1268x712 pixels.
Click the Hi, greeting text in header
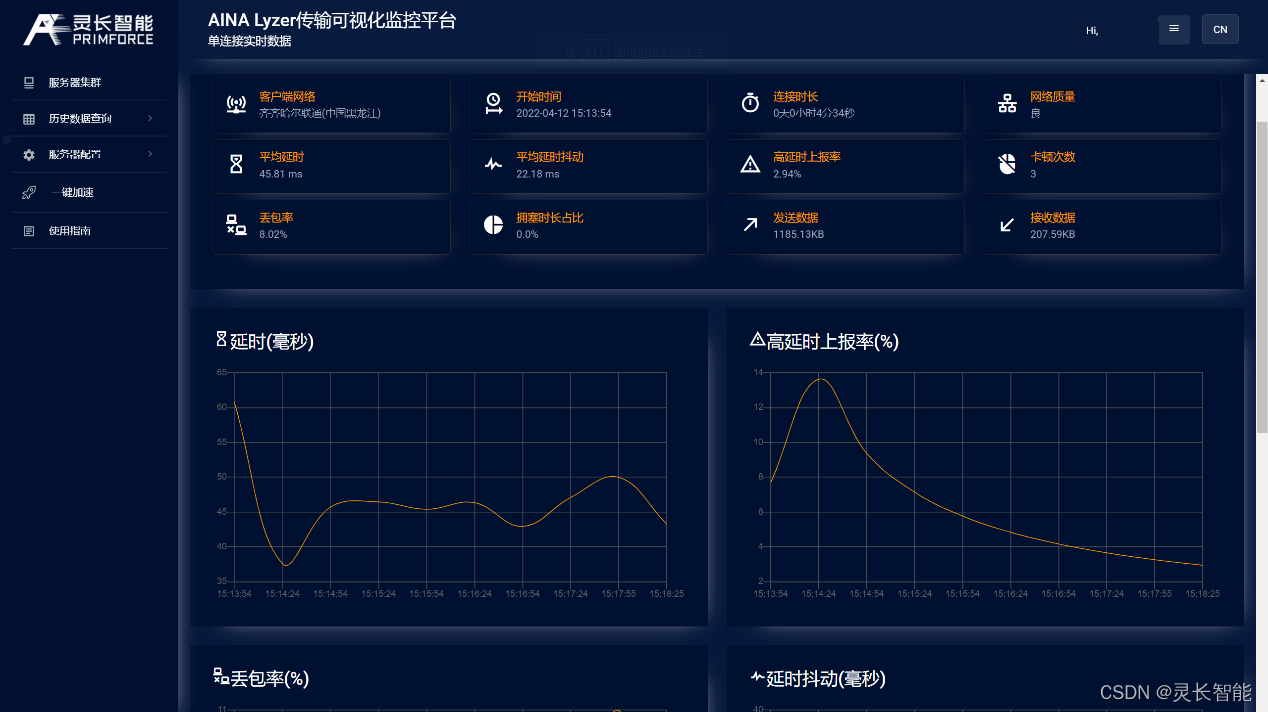click(x=1092, y=31)
